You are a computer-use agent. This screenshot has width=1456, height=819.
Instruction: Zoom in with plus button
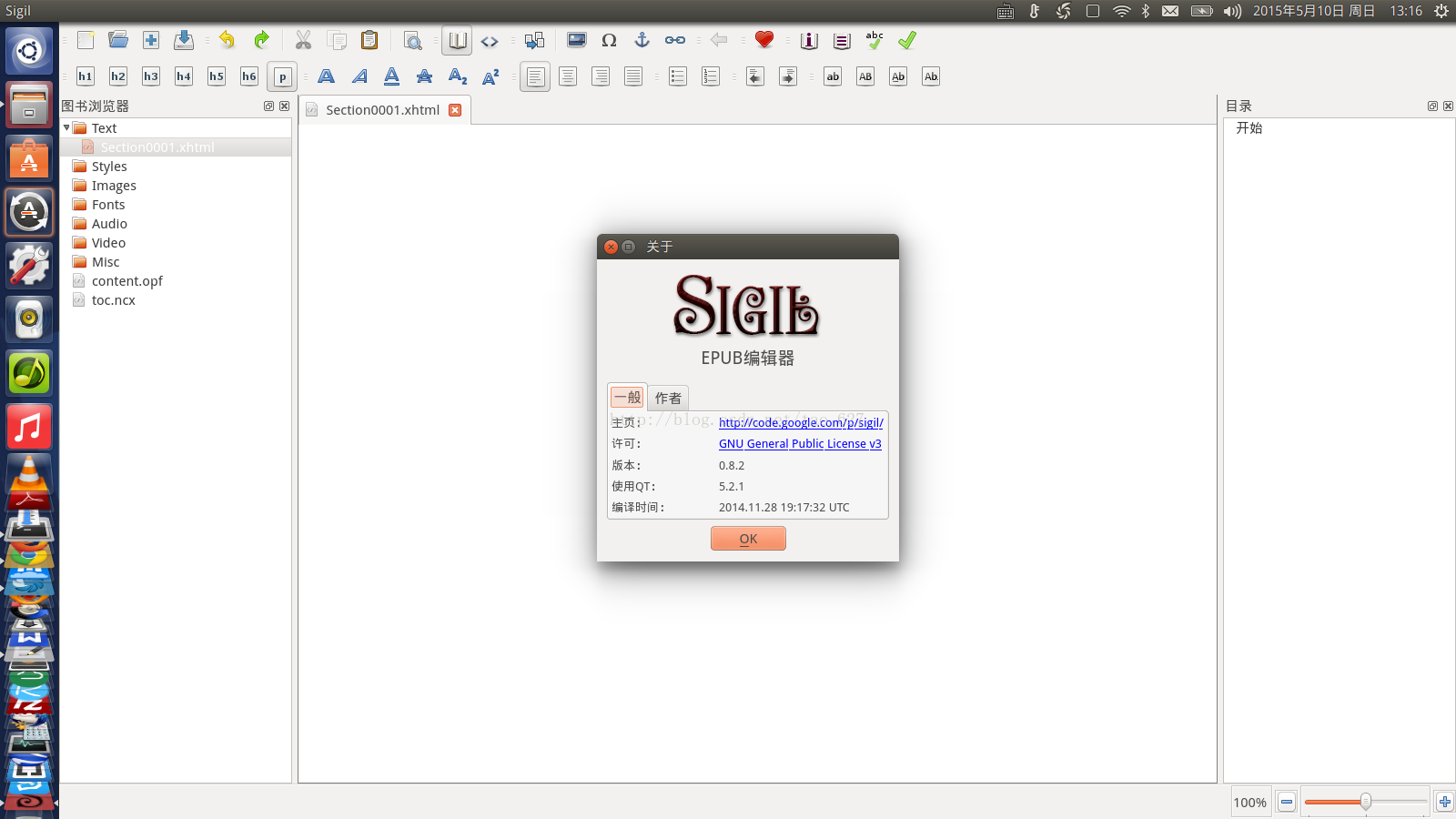coord(1444,802)
